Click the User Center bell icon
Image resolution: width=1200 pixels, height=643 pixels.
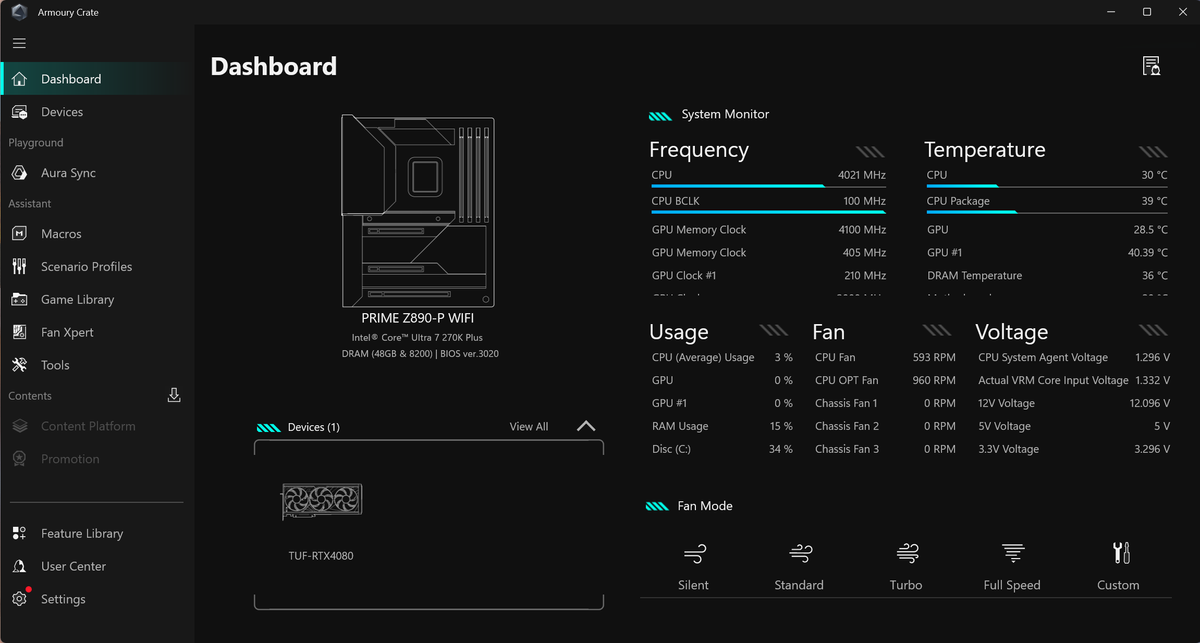20,567
